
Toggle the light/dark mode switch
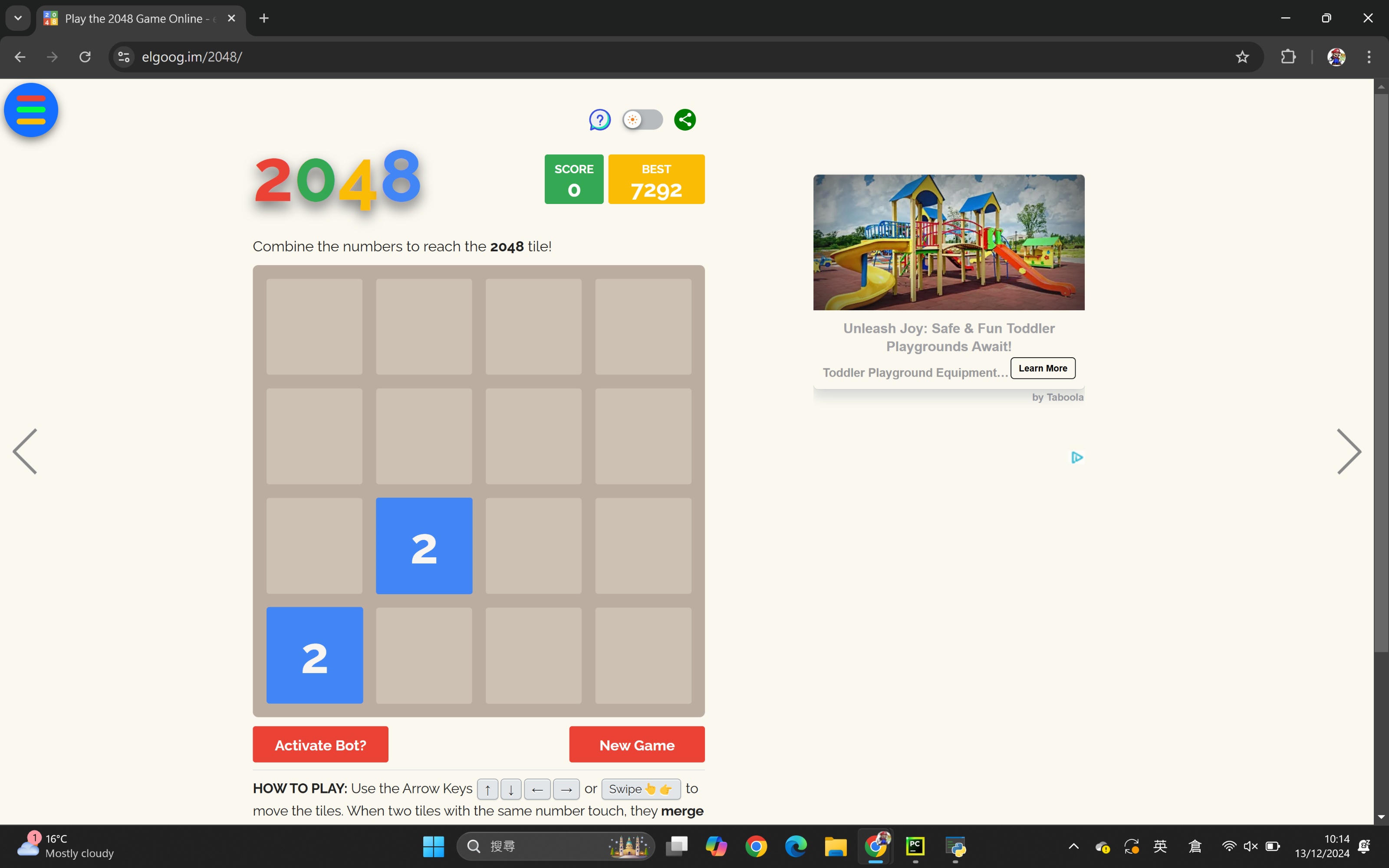pyautogui.click(x=642, y=120)
